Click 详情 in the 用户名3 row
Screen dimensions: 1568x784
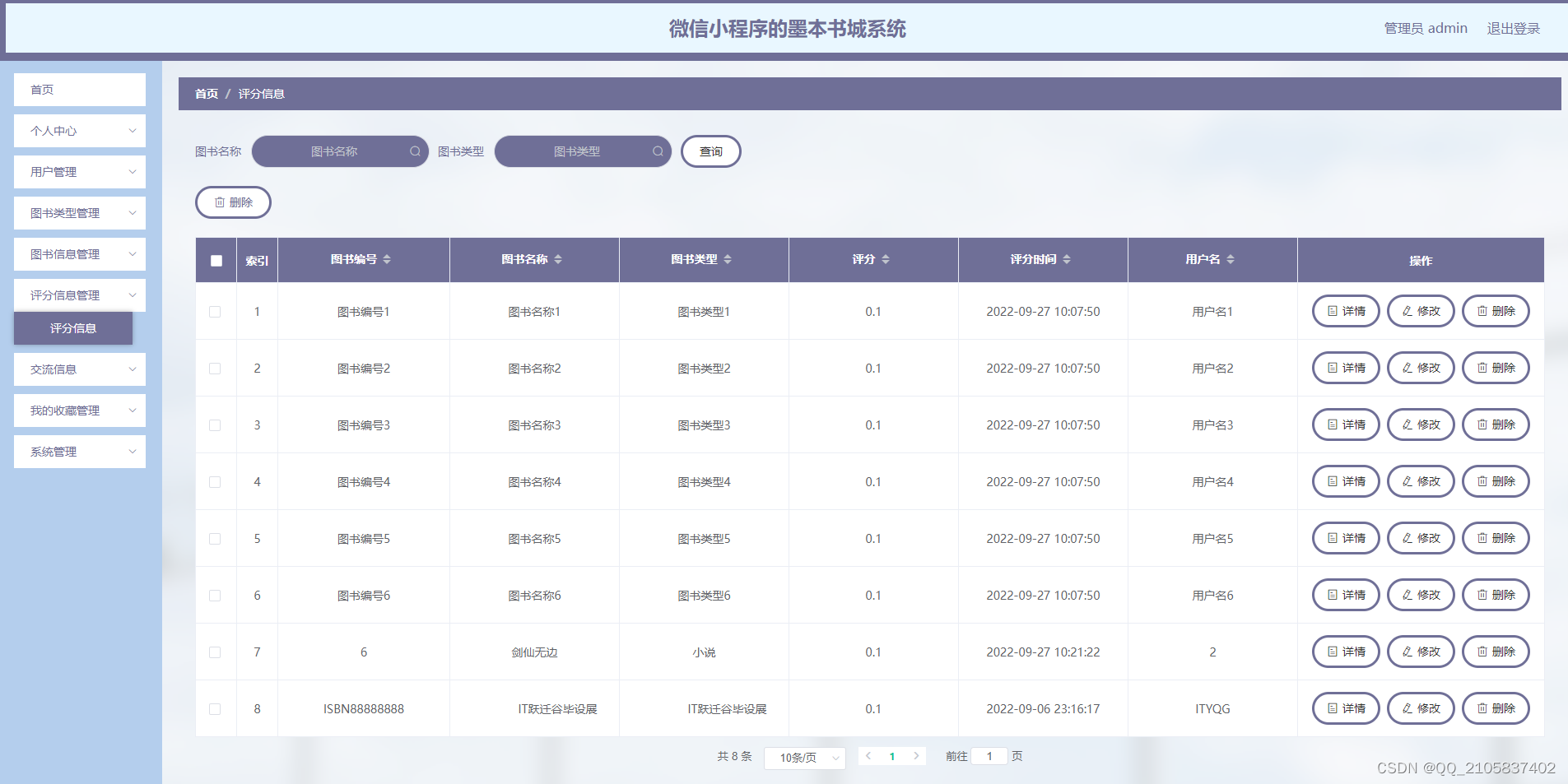click(x=1346, y=424)
